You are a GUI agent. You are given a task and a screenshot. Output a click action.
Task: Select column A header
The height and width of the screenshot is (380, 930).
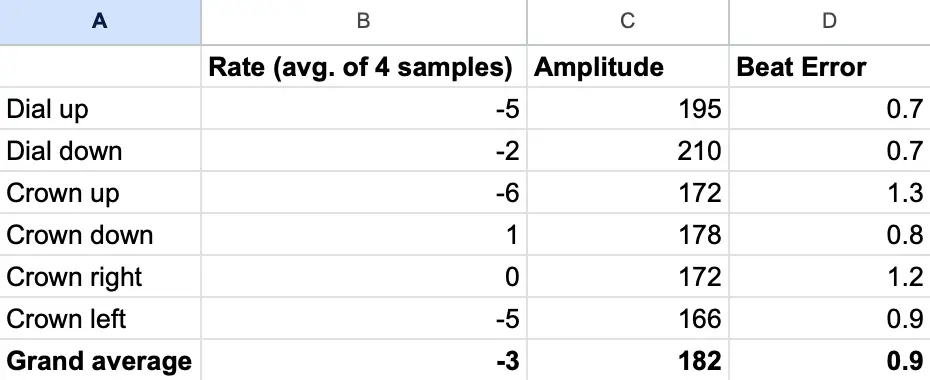100,22
